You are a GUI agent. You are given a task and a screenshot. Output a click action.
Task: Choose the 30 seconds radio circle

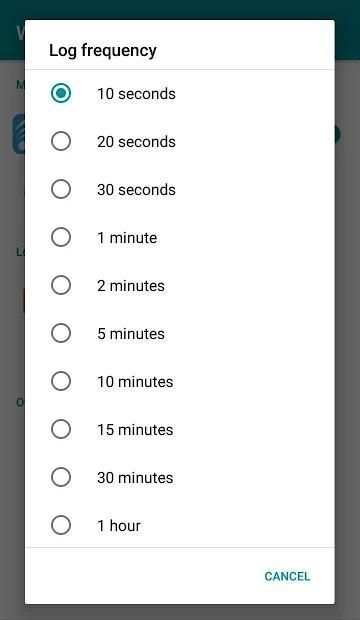pos(61,189)
